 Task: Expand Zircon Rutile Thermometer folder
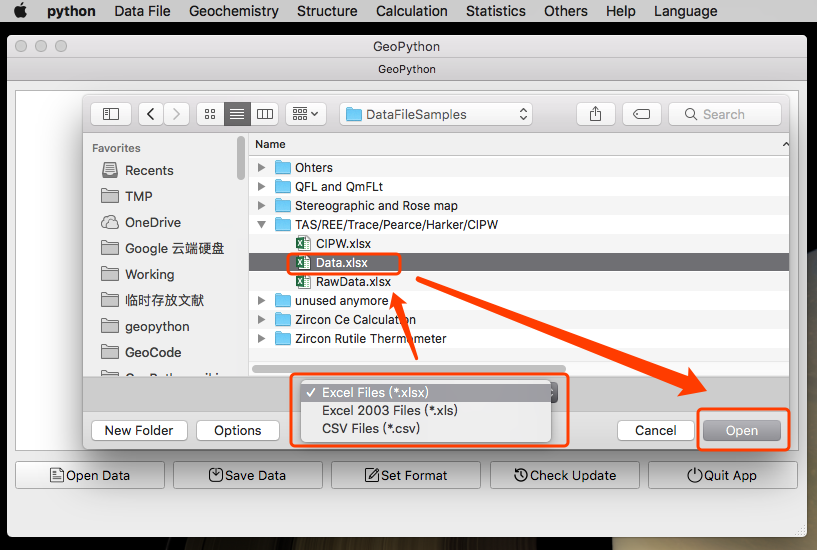(x=262, y=339)
